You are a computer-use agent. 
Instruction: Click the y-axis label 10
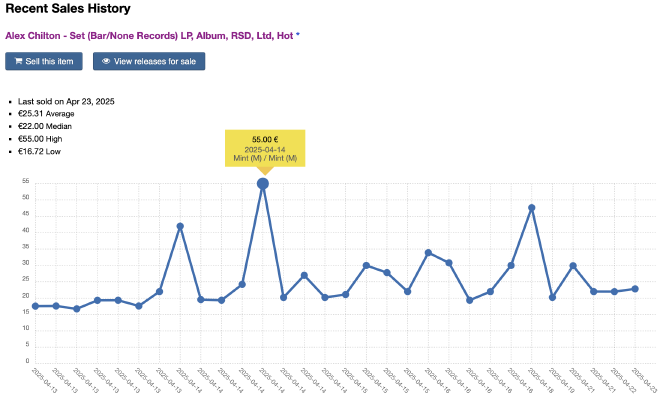[26, 328]
